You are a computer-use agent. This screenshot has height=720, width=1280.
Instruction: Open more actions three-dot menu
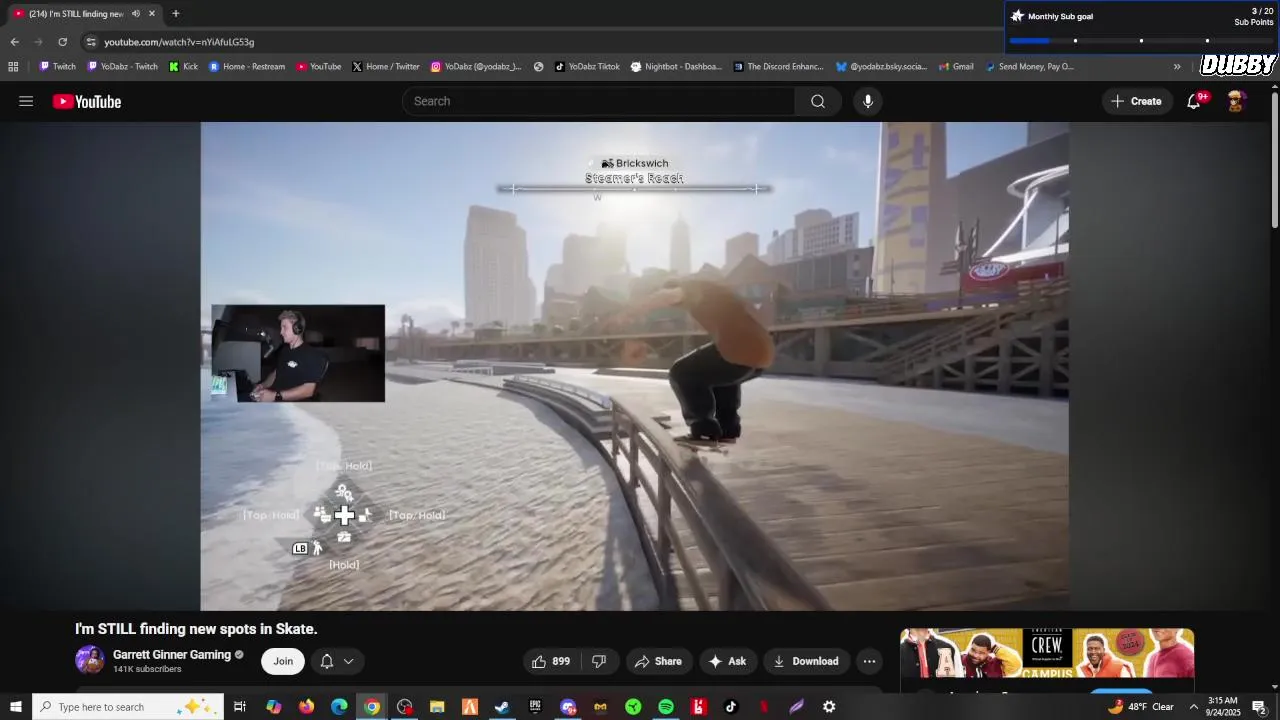click(x=869, y=661)
